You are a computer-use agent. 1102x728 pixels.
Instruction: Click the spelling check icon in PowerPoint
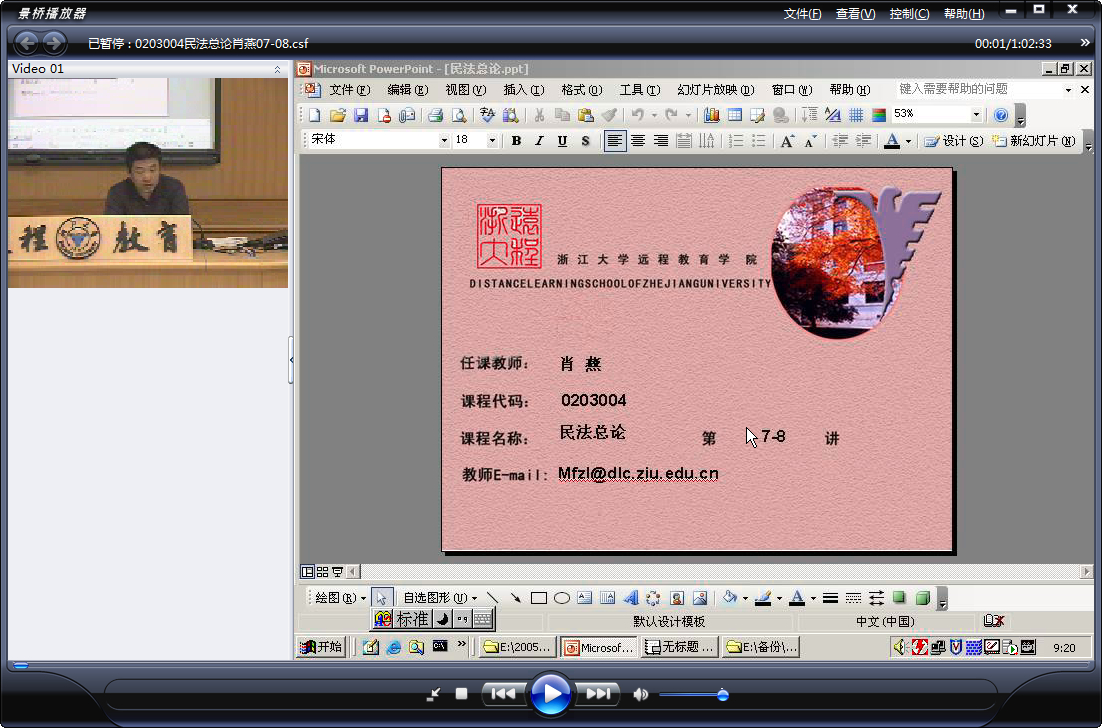[487, 115]
